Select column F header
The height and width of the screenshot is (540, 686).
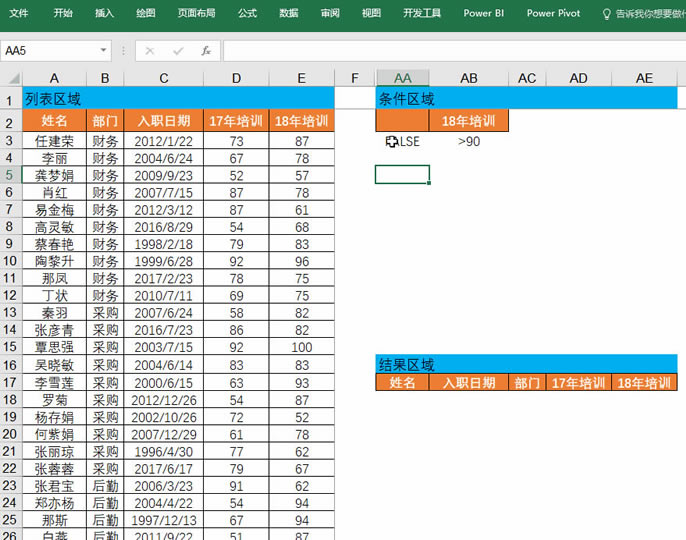pos(355,78)
